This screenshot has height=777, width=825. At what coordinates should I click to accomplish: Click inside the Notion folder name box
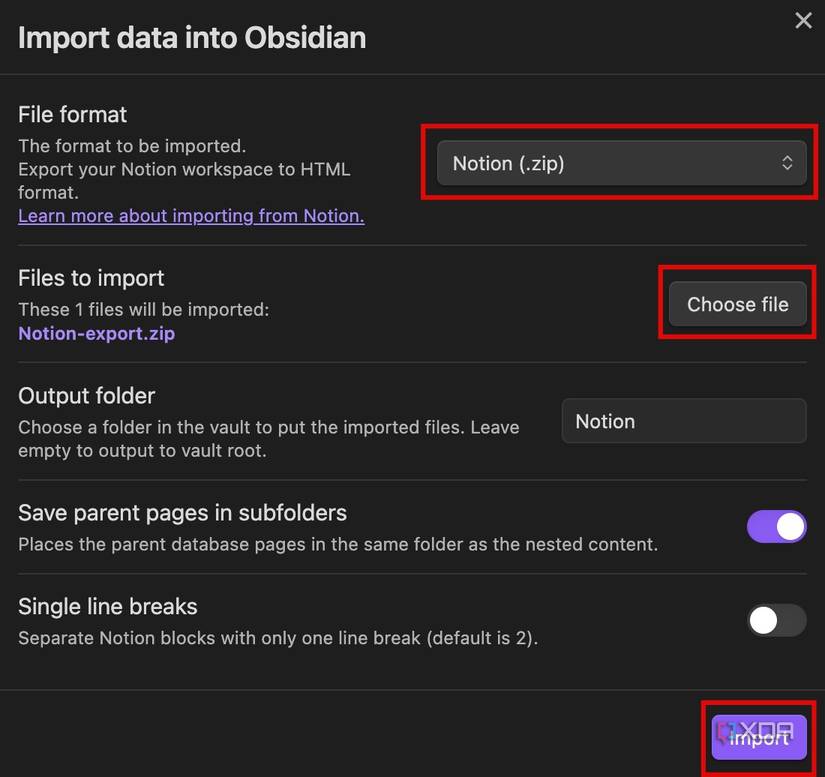pos(683,420)
